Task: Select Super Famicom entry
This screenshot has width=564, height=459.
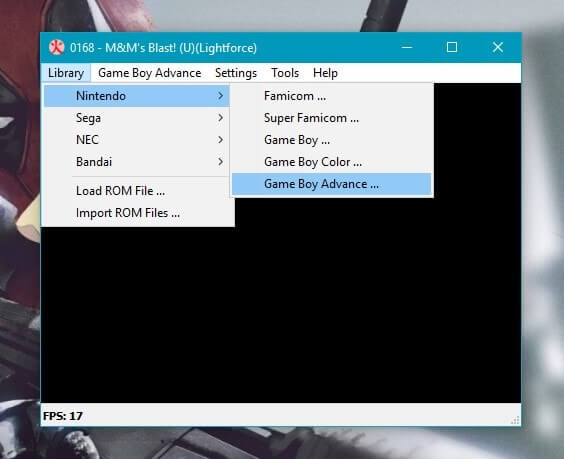Action: tap(332, 118)
